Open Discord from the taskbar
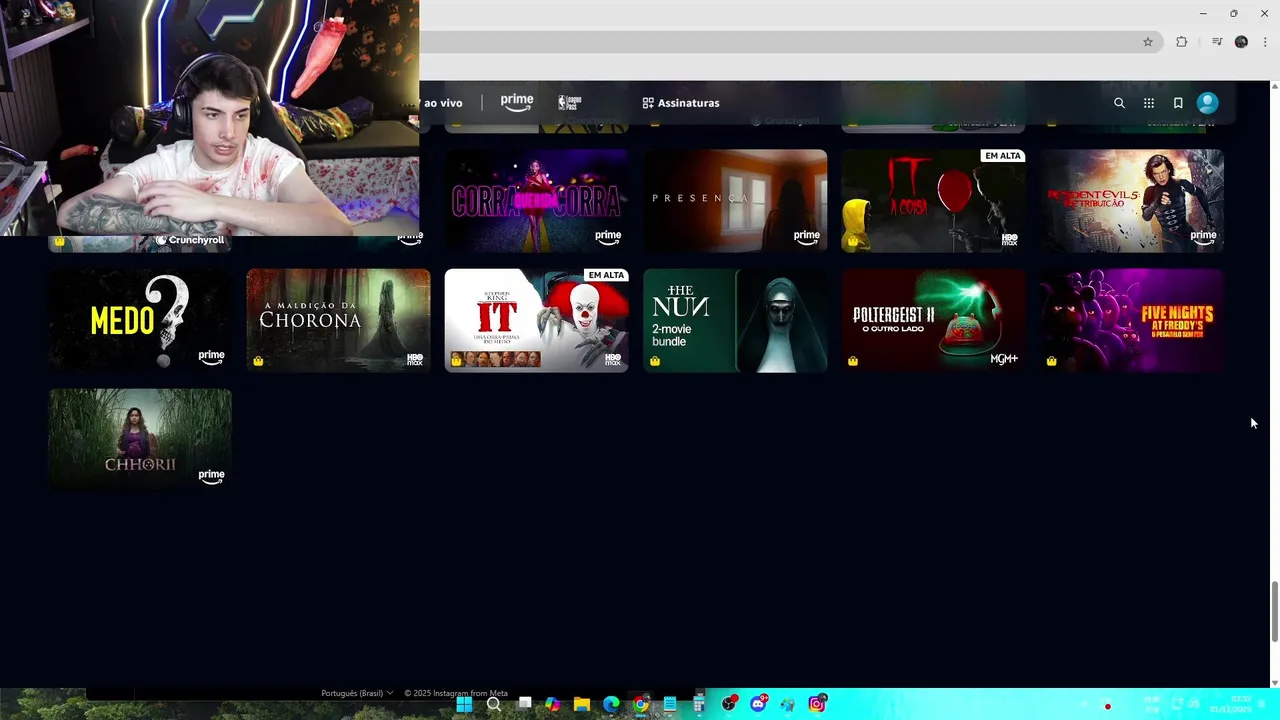Image resolution: width=1280 pixels, height=720 pixels. pyautogui.click(x=759, y=704)
